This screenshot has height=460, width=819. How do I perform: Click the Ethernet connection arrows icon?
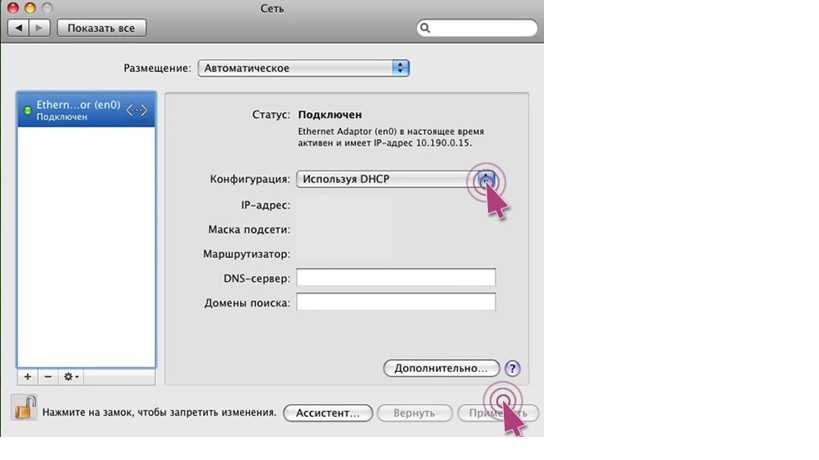coord(138,110)
